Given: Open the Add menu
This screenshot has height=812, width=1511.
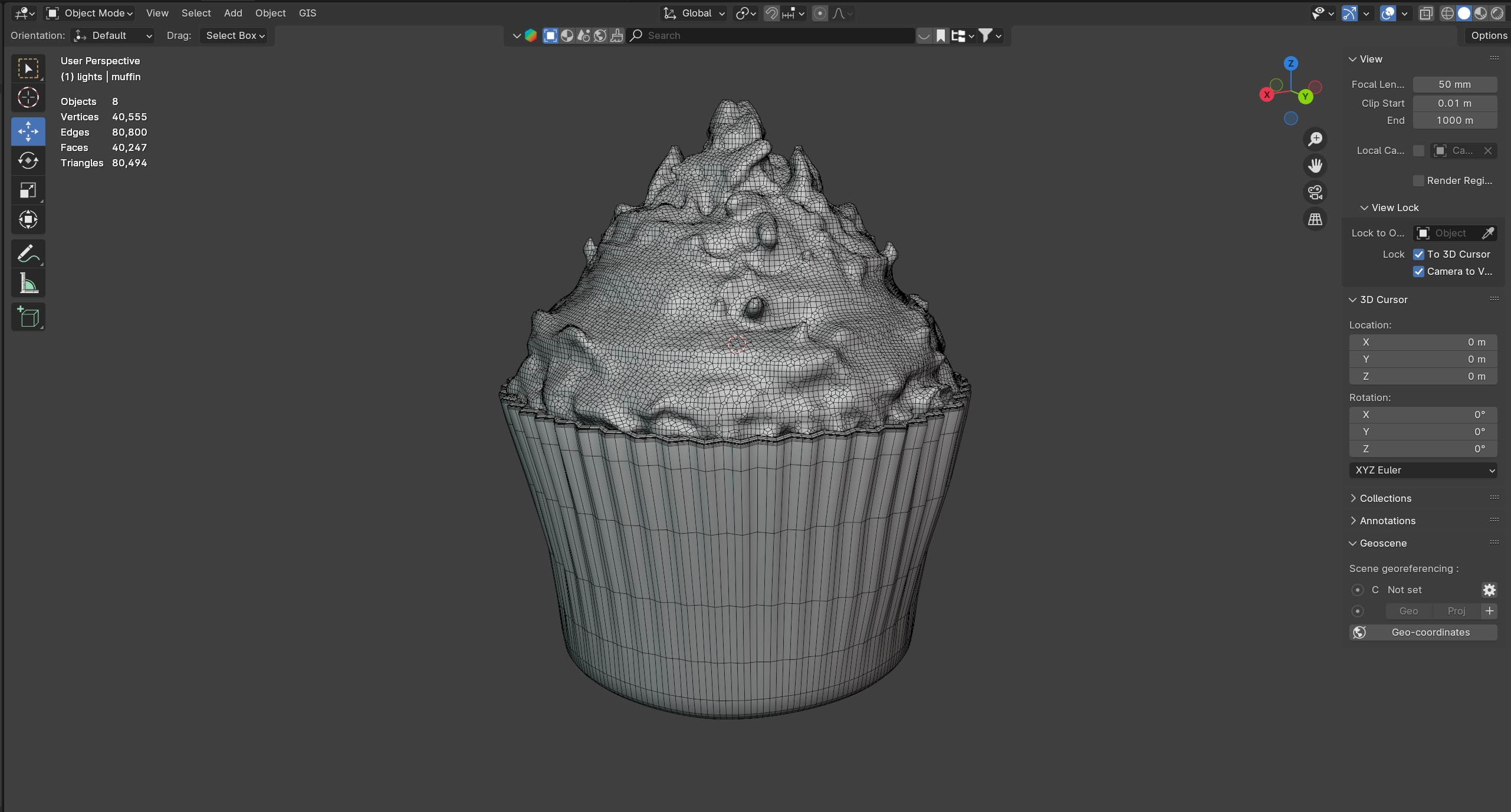Looking at the screenshot, I should tap(233, 13).
